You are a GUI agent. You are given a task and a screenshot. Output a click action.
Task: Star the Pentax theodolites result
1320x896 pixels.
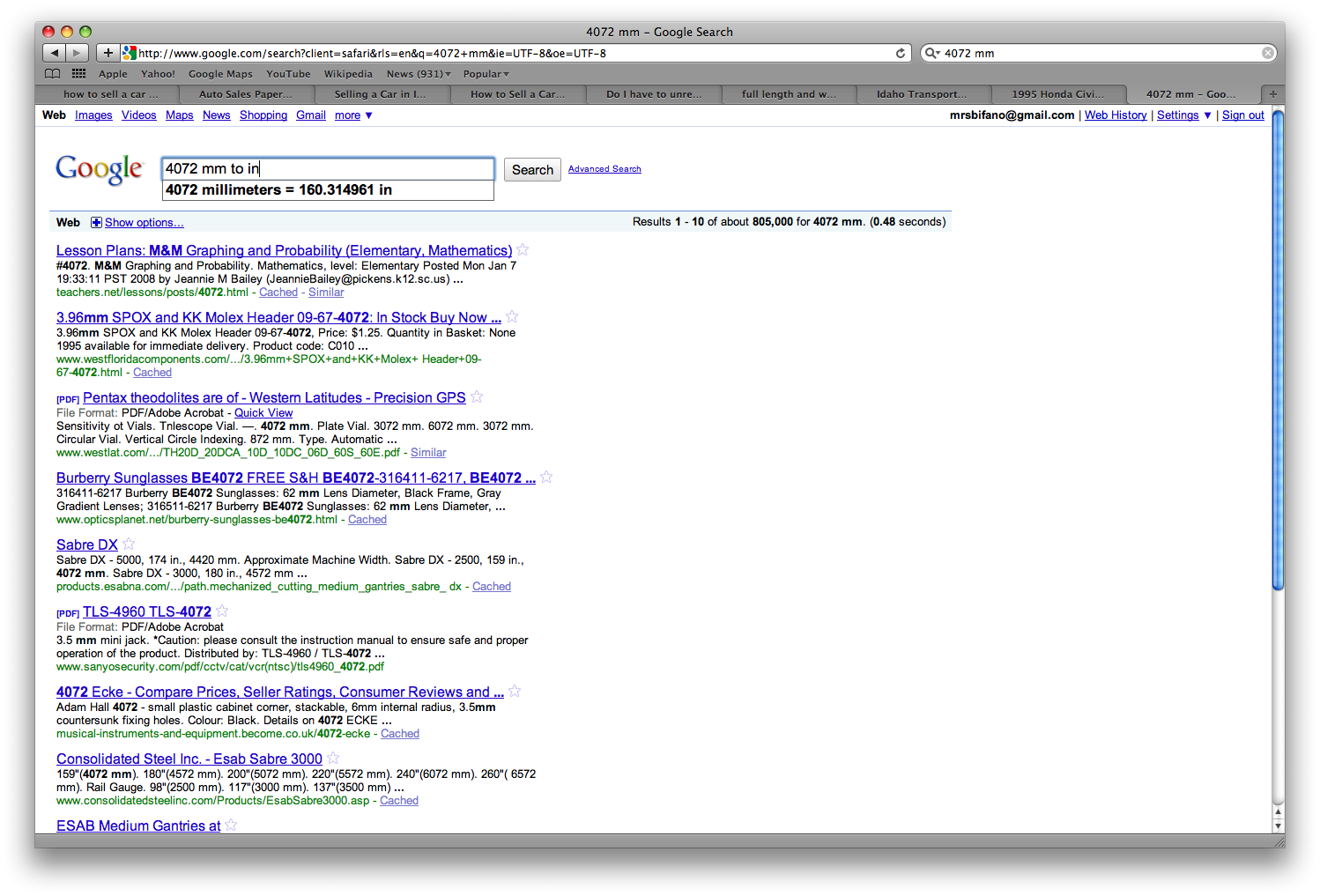[477, 396]
